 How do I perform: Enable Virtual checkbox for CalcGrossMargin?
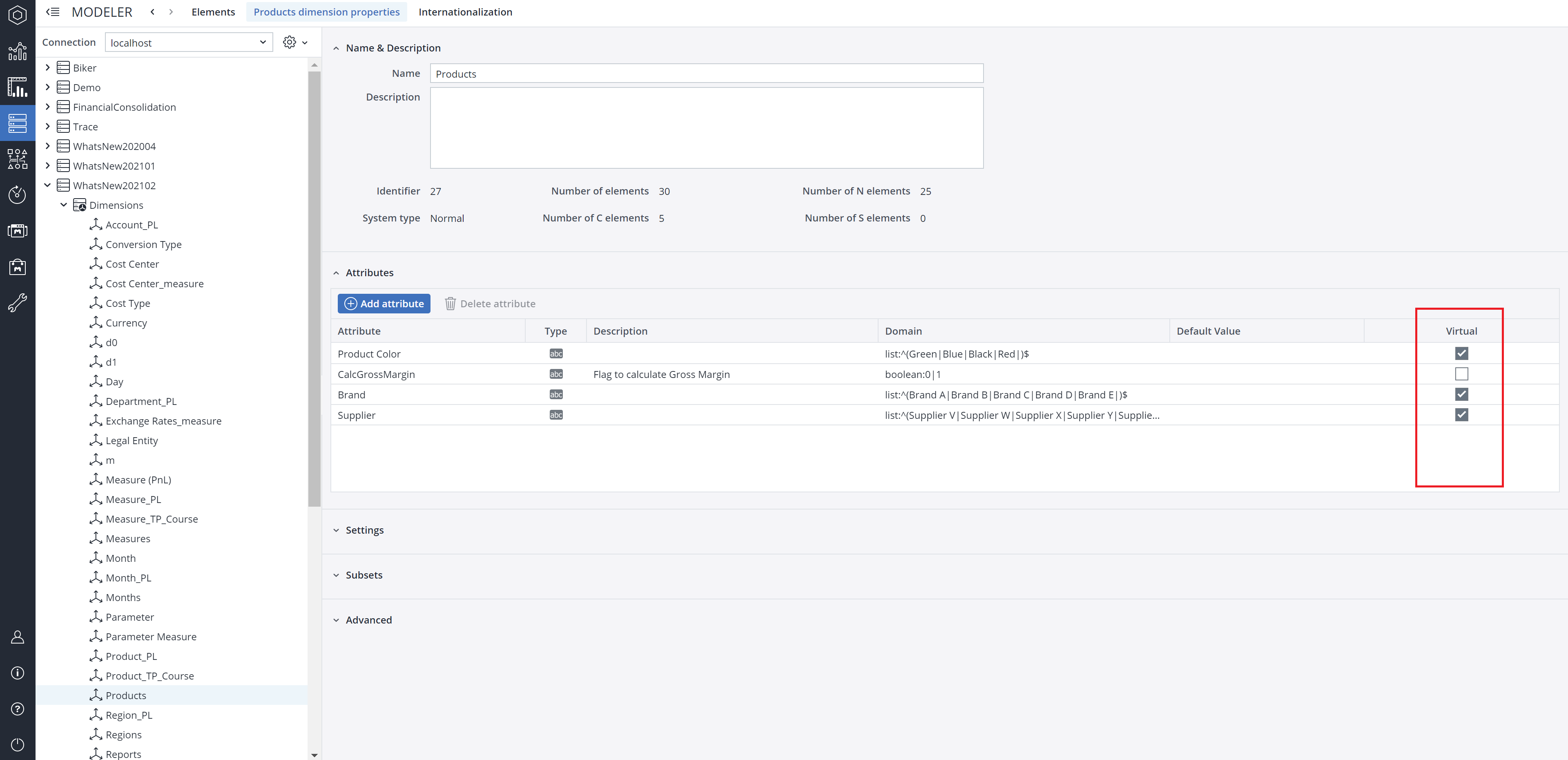1461,374
